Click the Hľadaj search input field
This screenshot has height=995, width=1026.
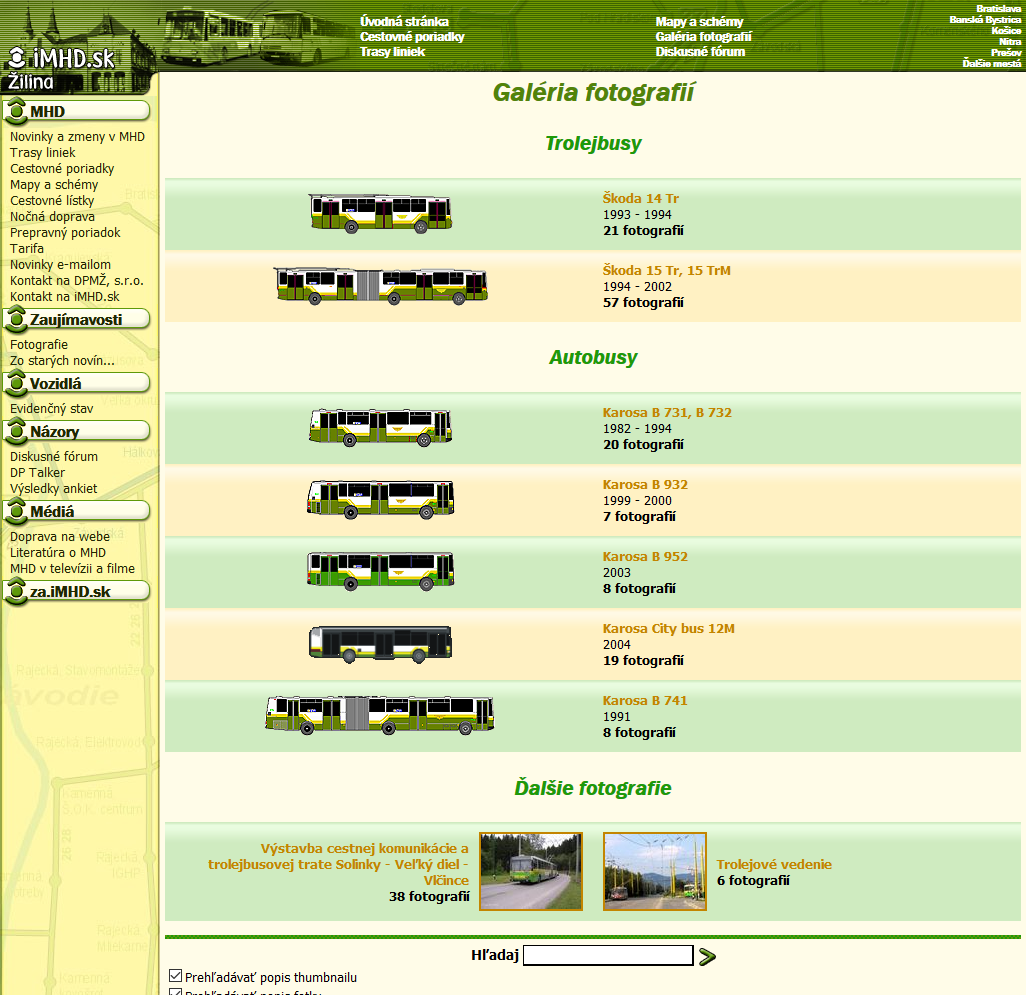(x=608, y=955)
